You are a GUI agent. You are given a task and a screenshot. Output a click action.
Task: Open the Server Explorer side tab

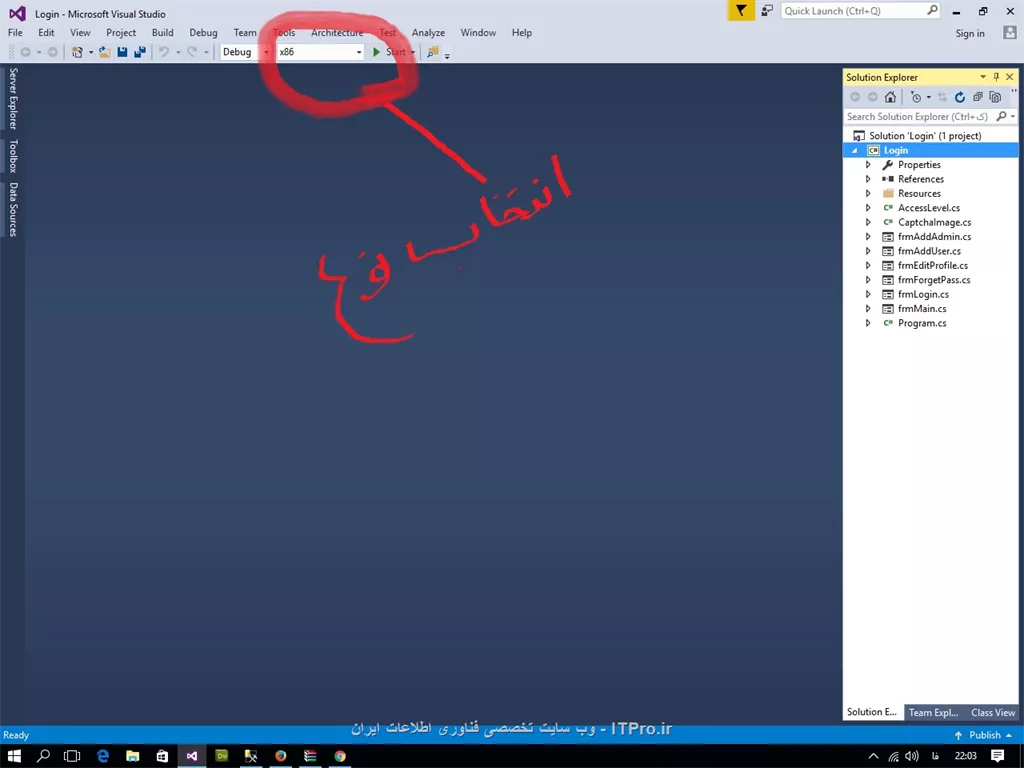point(13,99)
